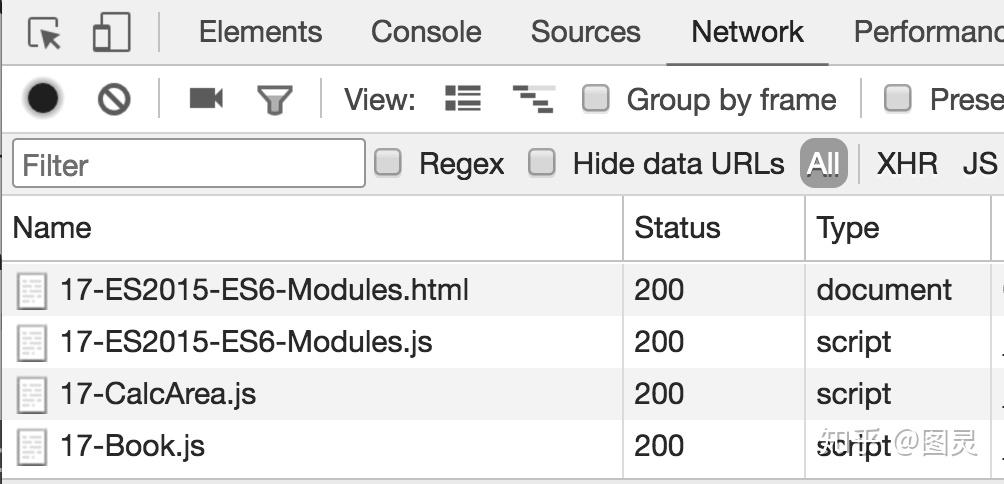
Task: Select the inspect element cursor icon
Action: pos(44,34)
